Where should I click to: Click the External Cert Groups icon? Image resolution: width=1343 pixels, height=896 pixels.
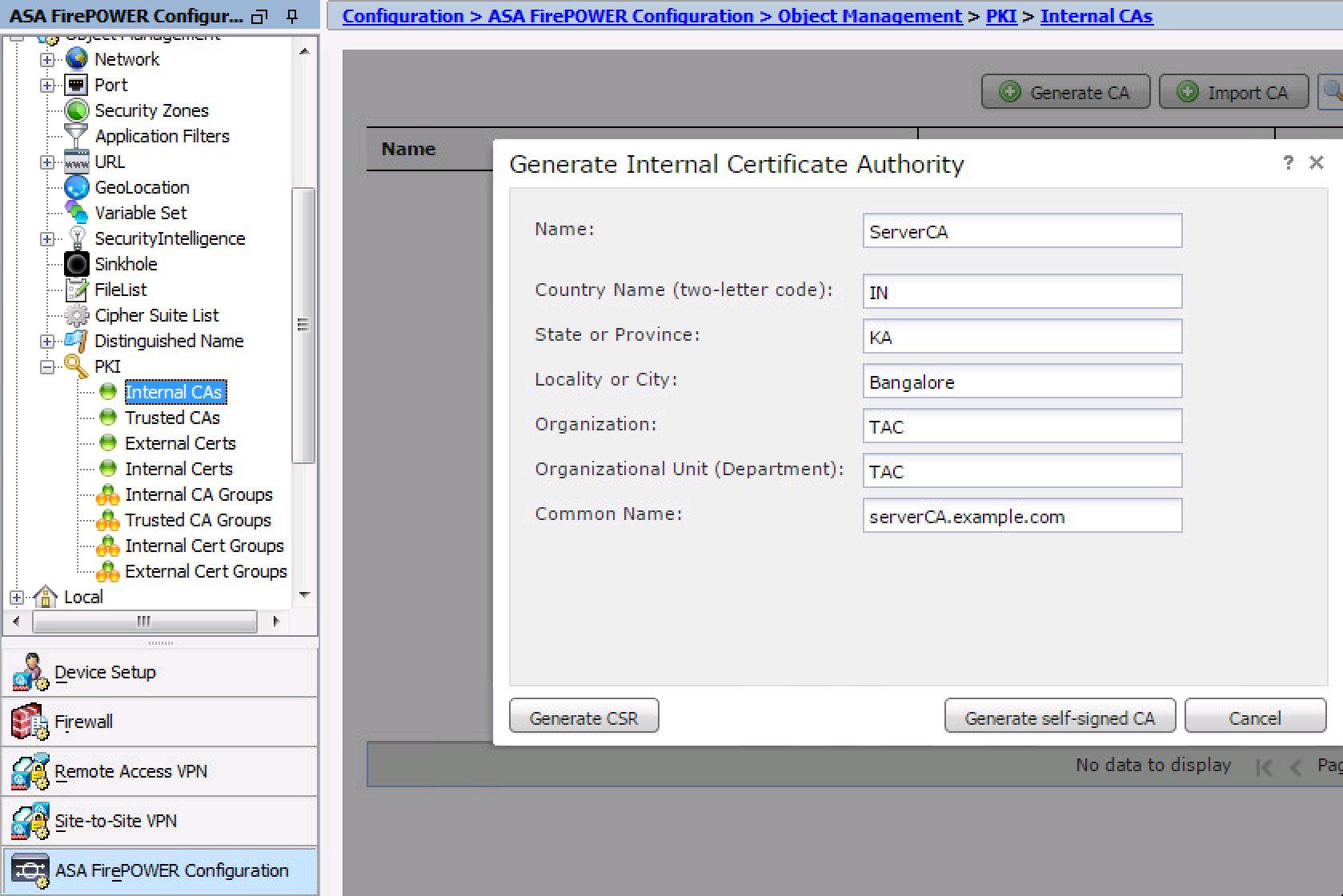(107, 572)
